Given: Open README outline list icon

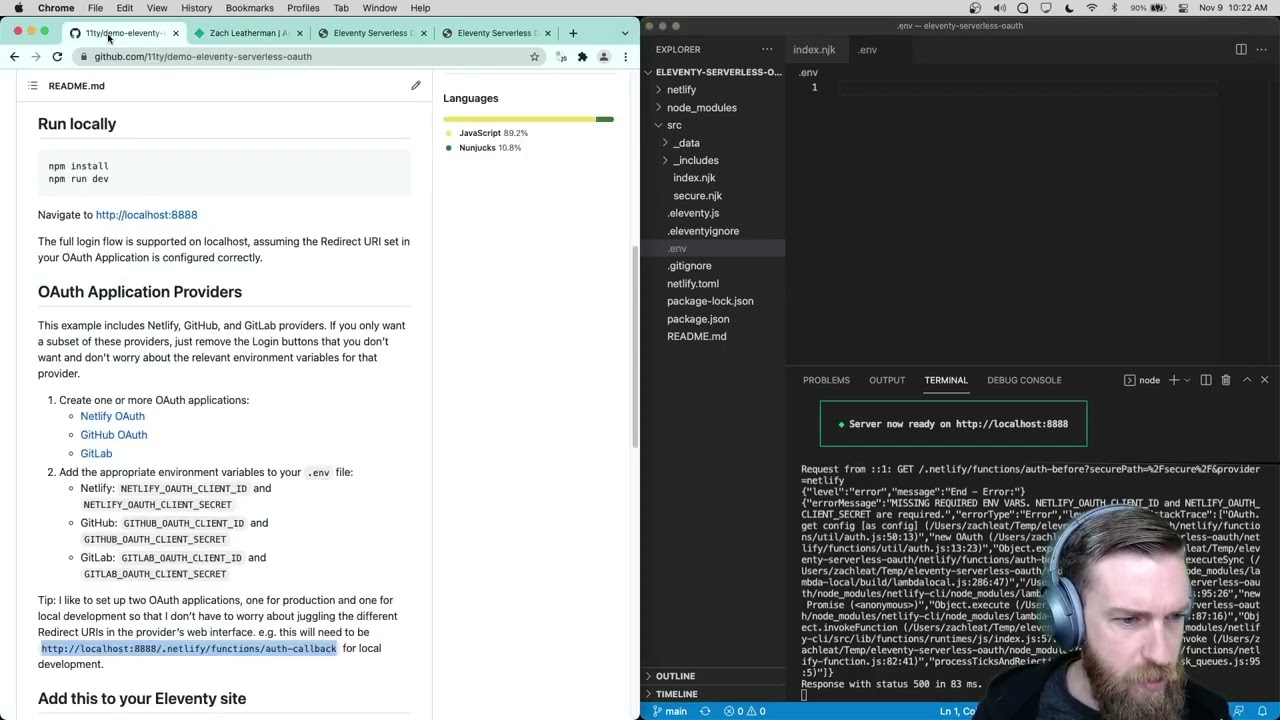Looking at the screenshot, I should tap(33, 86).
